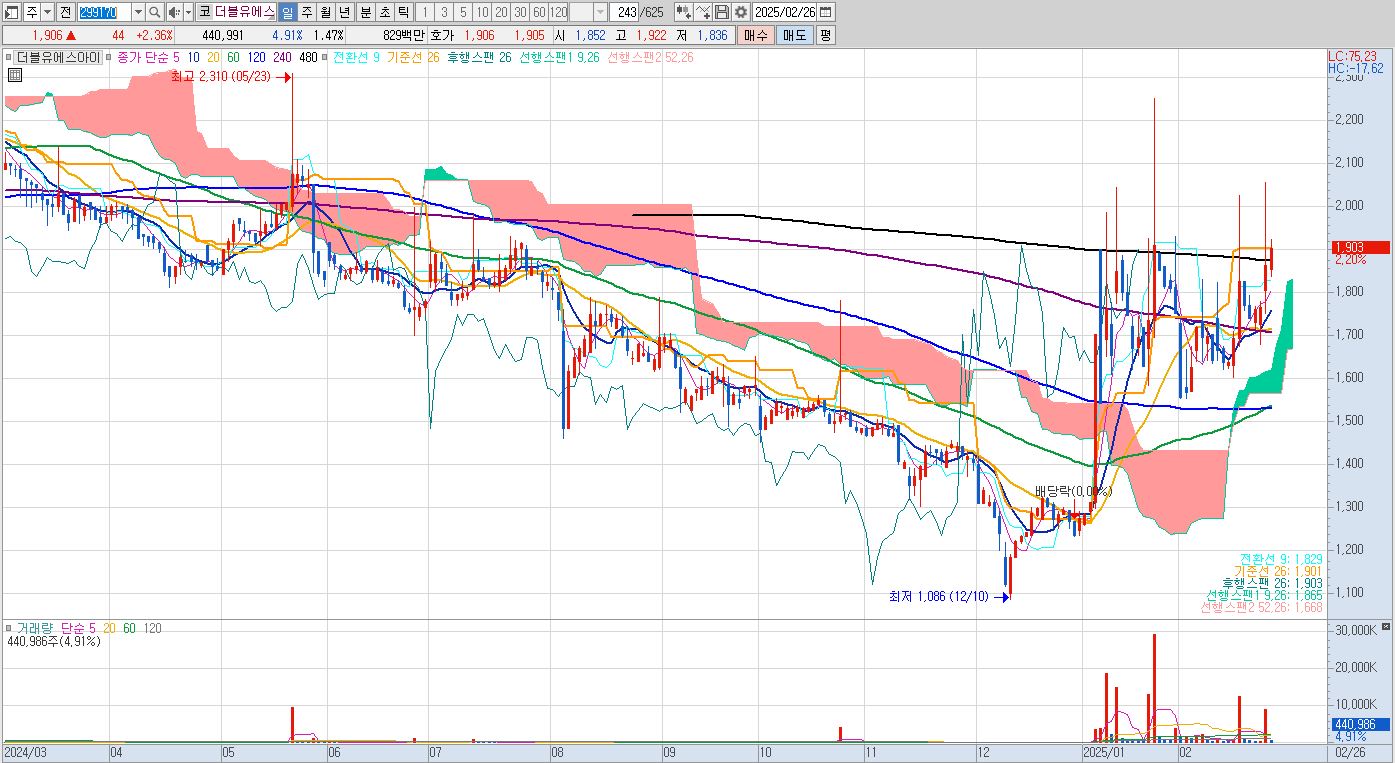The image size is (1395, 763).
Task: Click the 평 button beside 매도
Action: (825, 35)
